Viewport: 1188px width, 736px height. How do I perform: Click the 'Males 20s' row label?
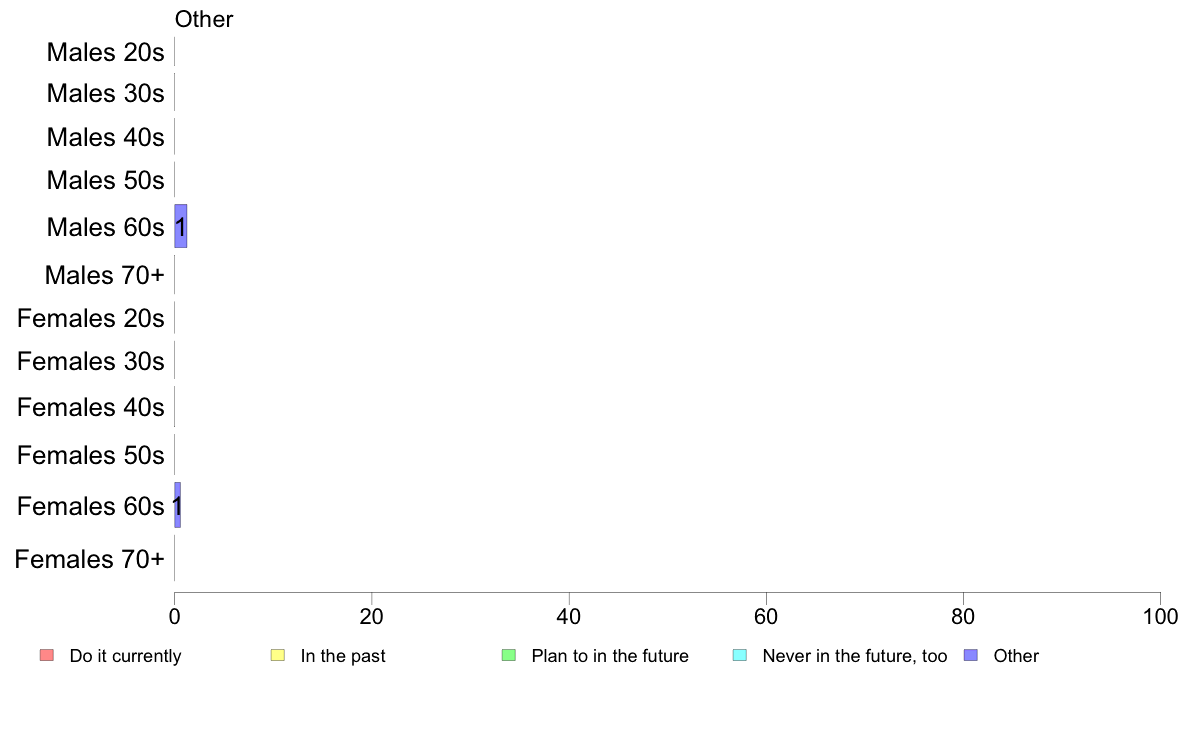(x=105, y=52)
